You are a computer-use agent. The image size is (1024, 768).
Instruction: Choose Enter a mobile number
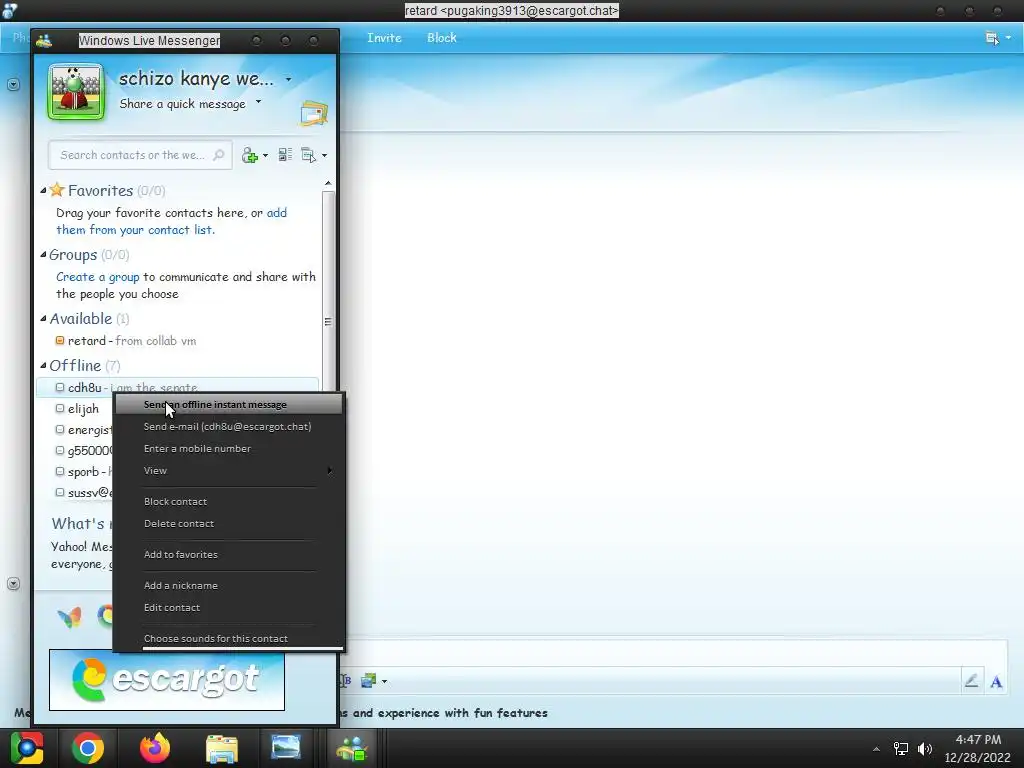coord(229,449)
